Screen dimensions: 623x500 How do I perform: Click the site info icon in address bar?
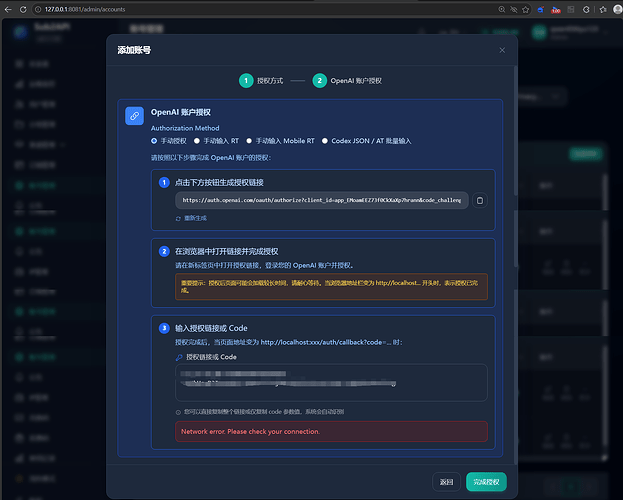tap(38, 9)
